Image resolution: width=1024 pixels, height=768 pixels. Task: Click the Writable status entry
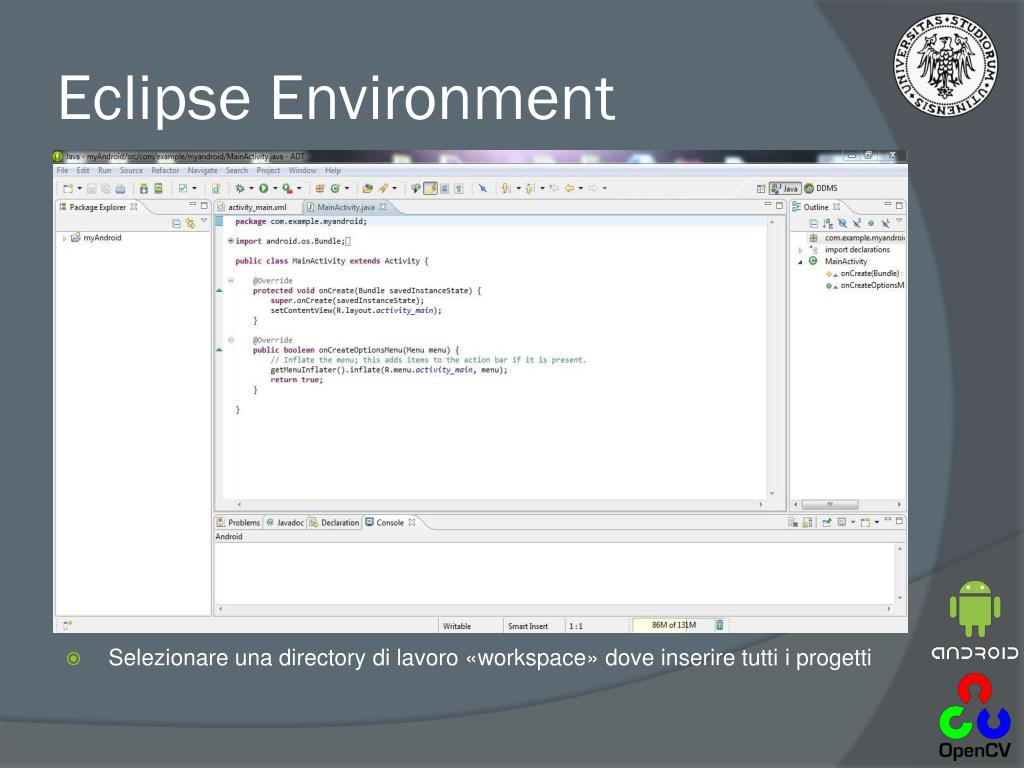click(x=456, y=626)
